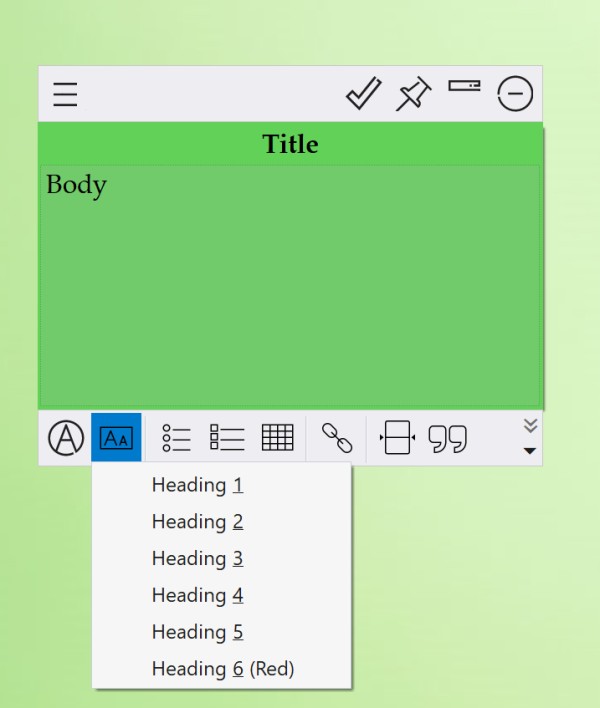Insert a bulleted list
The width and height of the screenshot is (600, 708).
176,438
